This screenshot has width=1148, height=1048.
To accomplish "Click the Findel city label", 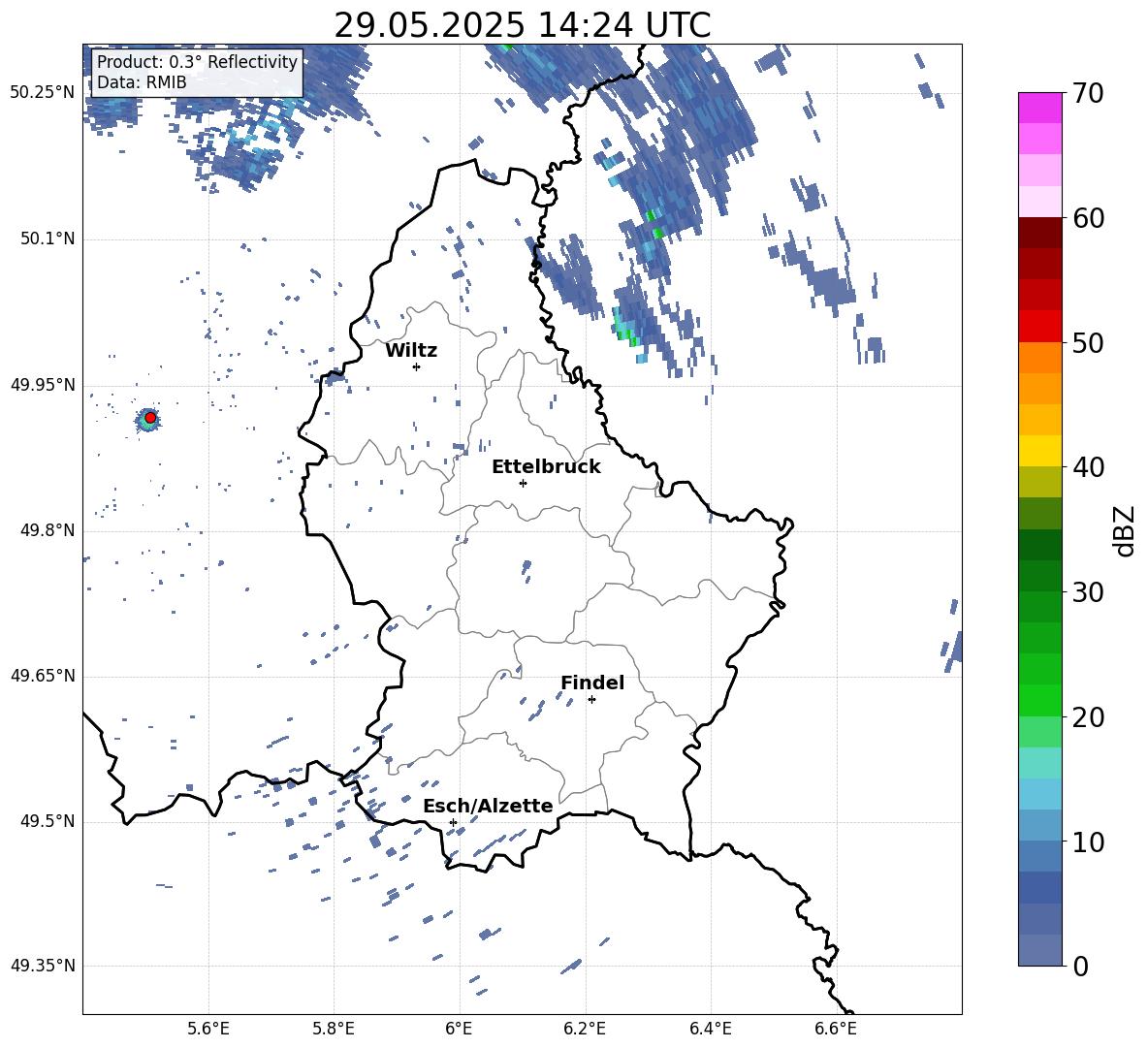I will pos(592,683).
